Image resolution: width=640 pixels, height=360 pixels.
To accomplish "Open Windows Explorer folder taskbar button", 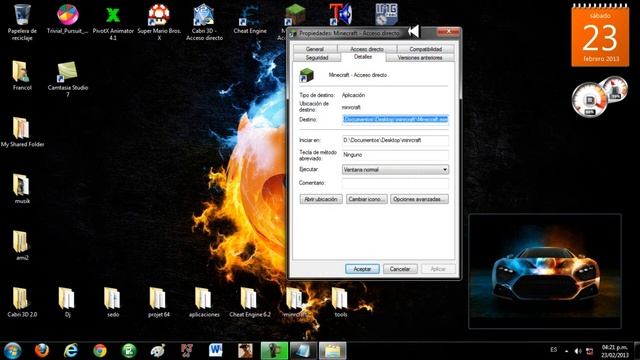I will pos(332,351).
